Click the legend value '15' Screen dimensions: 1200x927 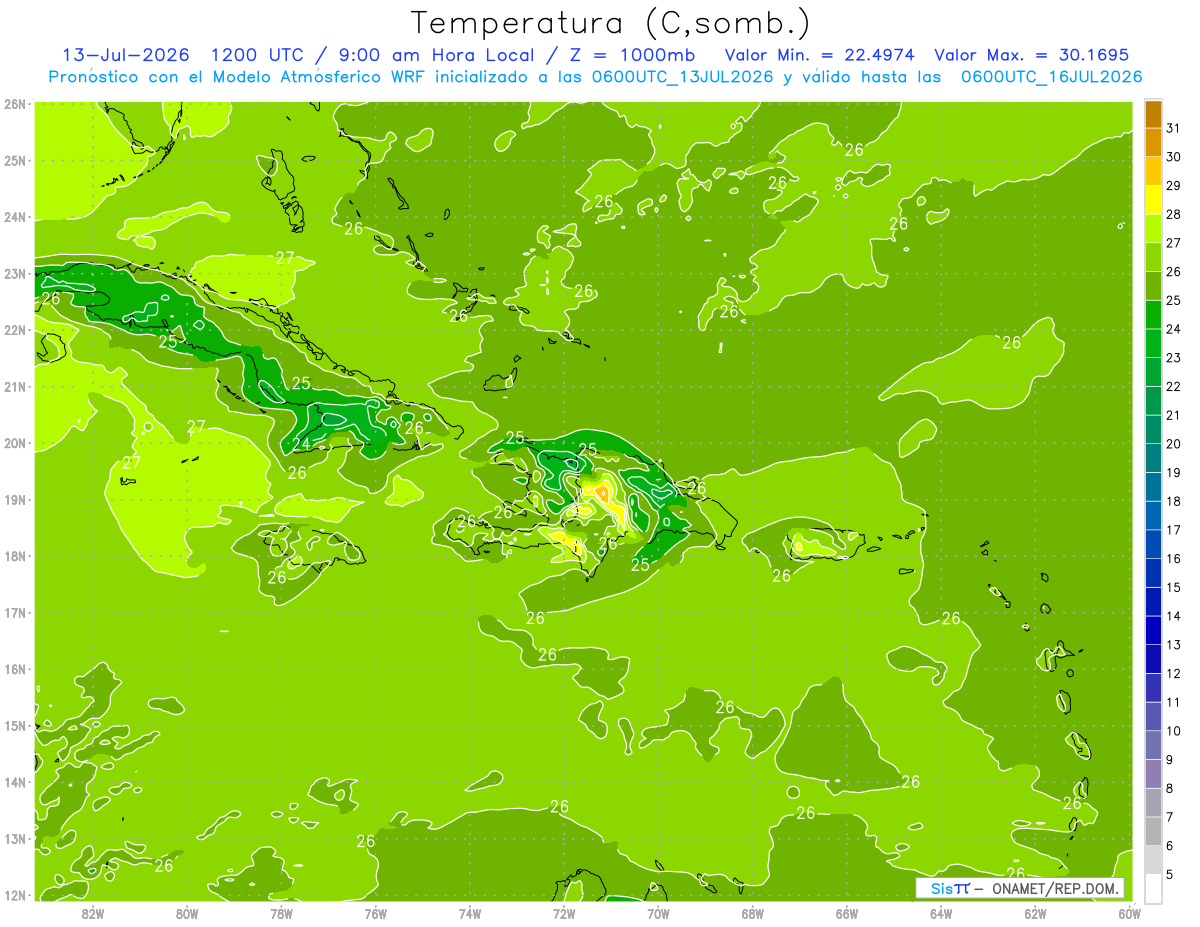(1174, 587)
